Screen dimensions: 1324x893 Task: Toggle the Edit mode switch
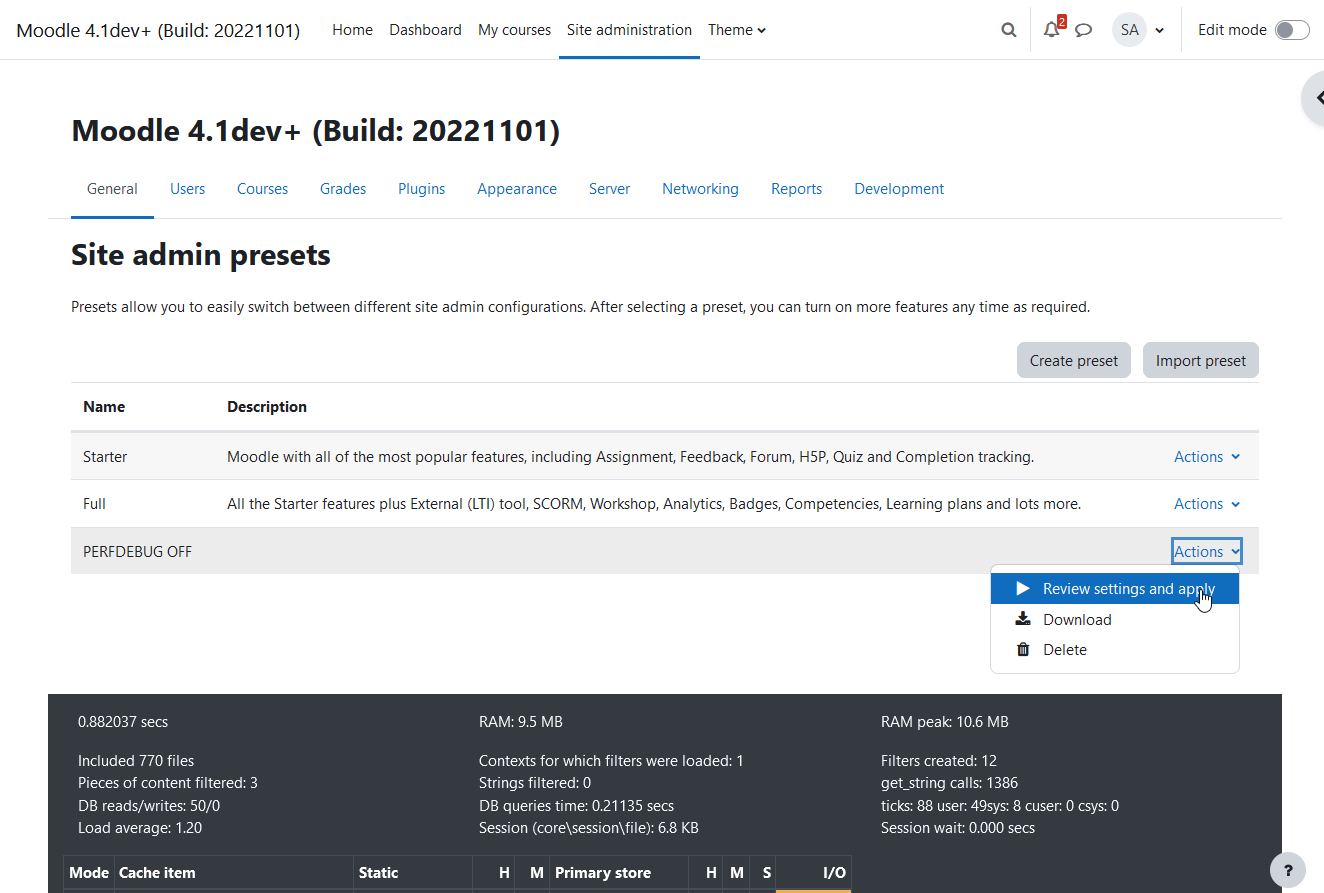click(x=1291, y=30)
